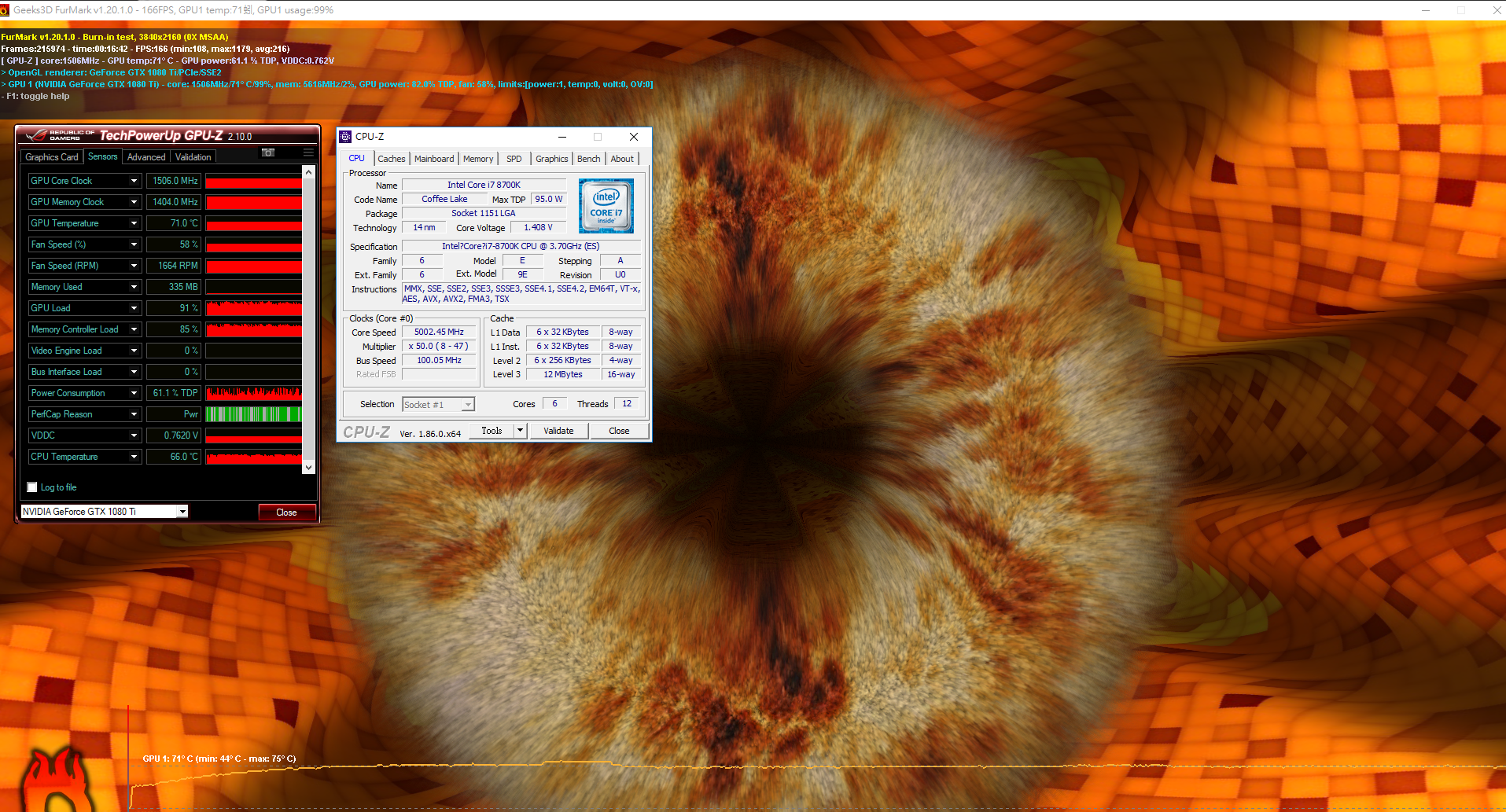The image size is (1506, 812).
Task: Open the GPU Temperature sensor dropdown
Action: [x=134, y=223]
